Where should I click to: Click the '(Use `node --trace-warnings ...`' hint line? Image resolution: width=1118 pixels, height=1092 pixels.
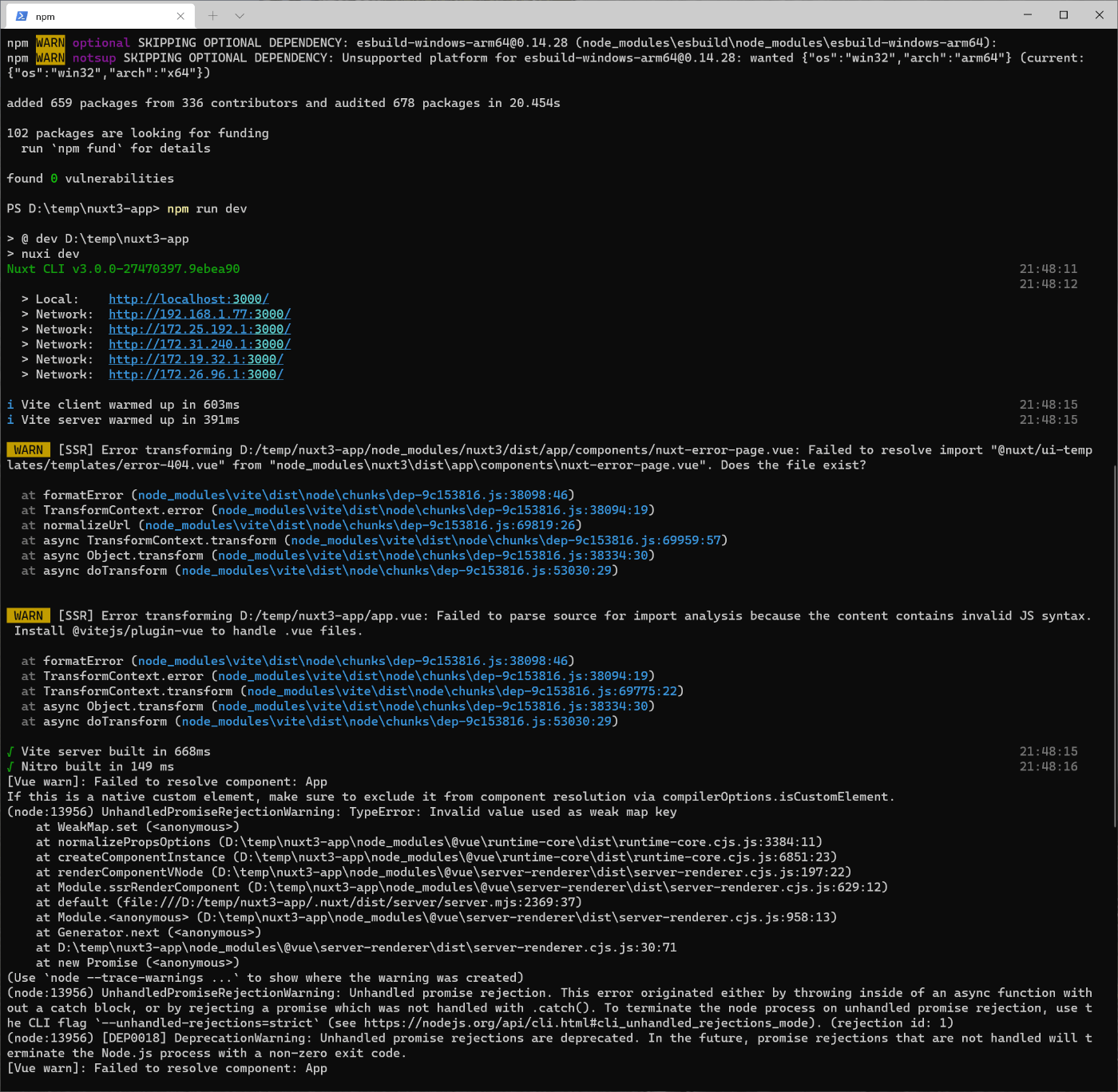[265, 978]
